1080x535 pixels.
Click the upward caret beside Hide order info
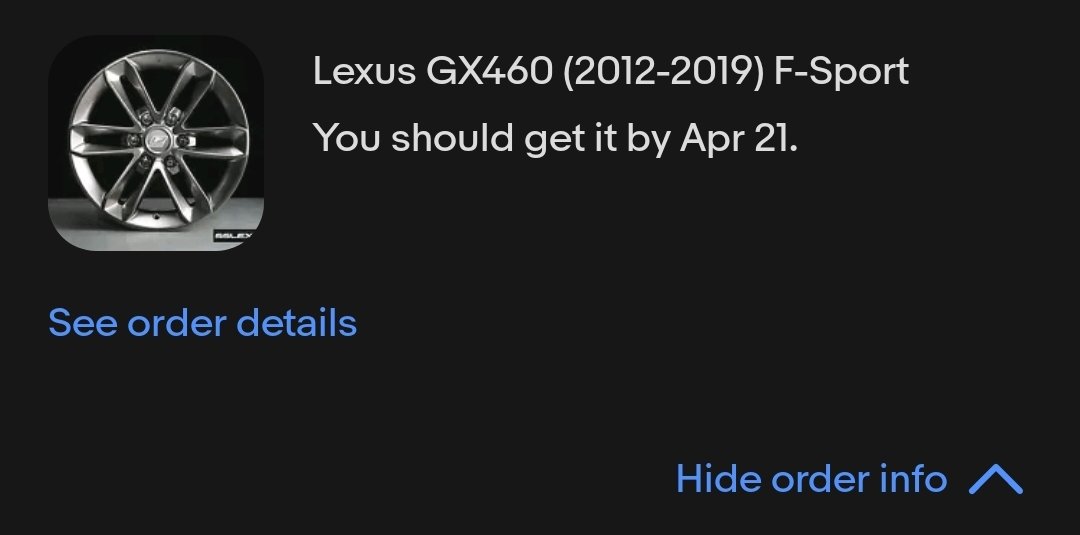[x=995, y=479]
